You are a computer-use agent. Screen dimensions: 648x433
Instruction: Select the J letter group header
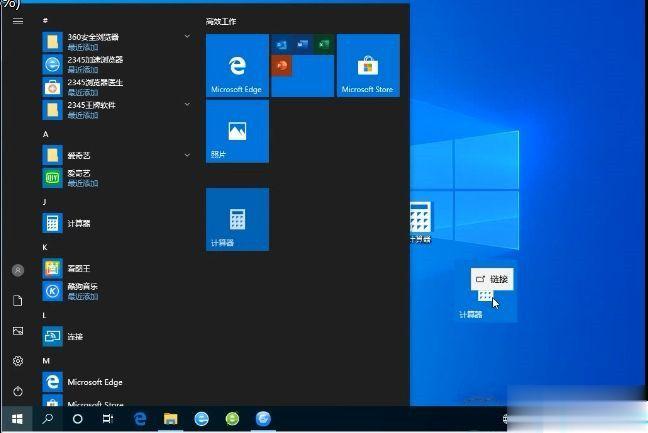pos(45,202)
